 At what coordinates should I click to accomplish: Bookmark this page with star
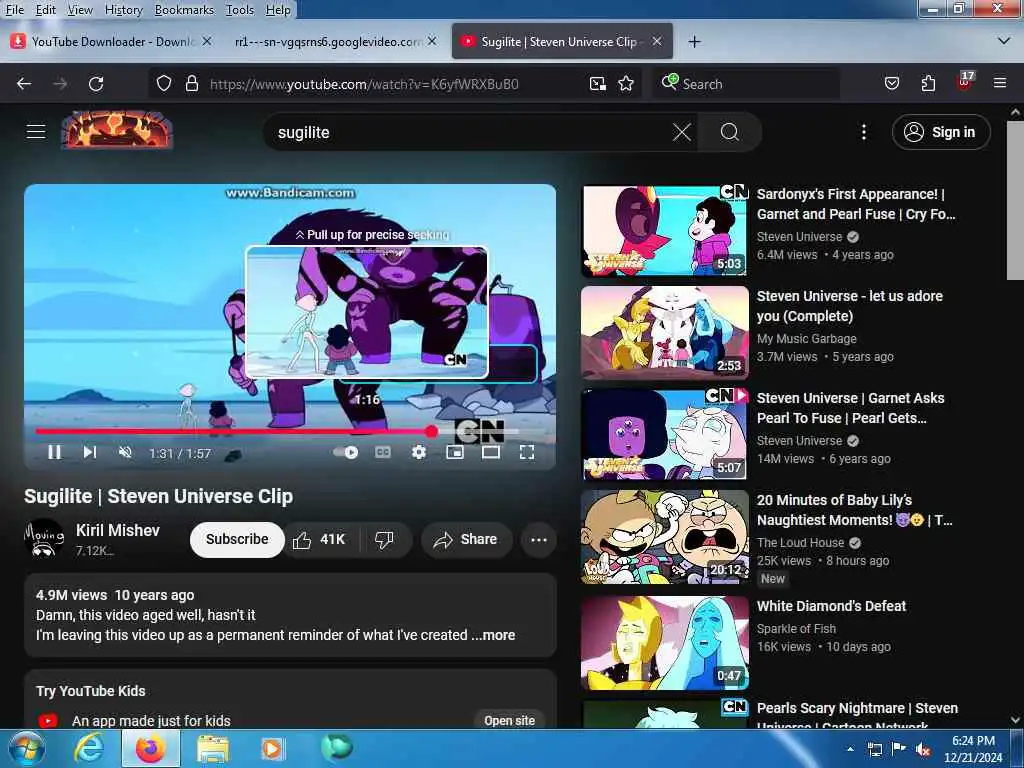(x=626, y=84)
